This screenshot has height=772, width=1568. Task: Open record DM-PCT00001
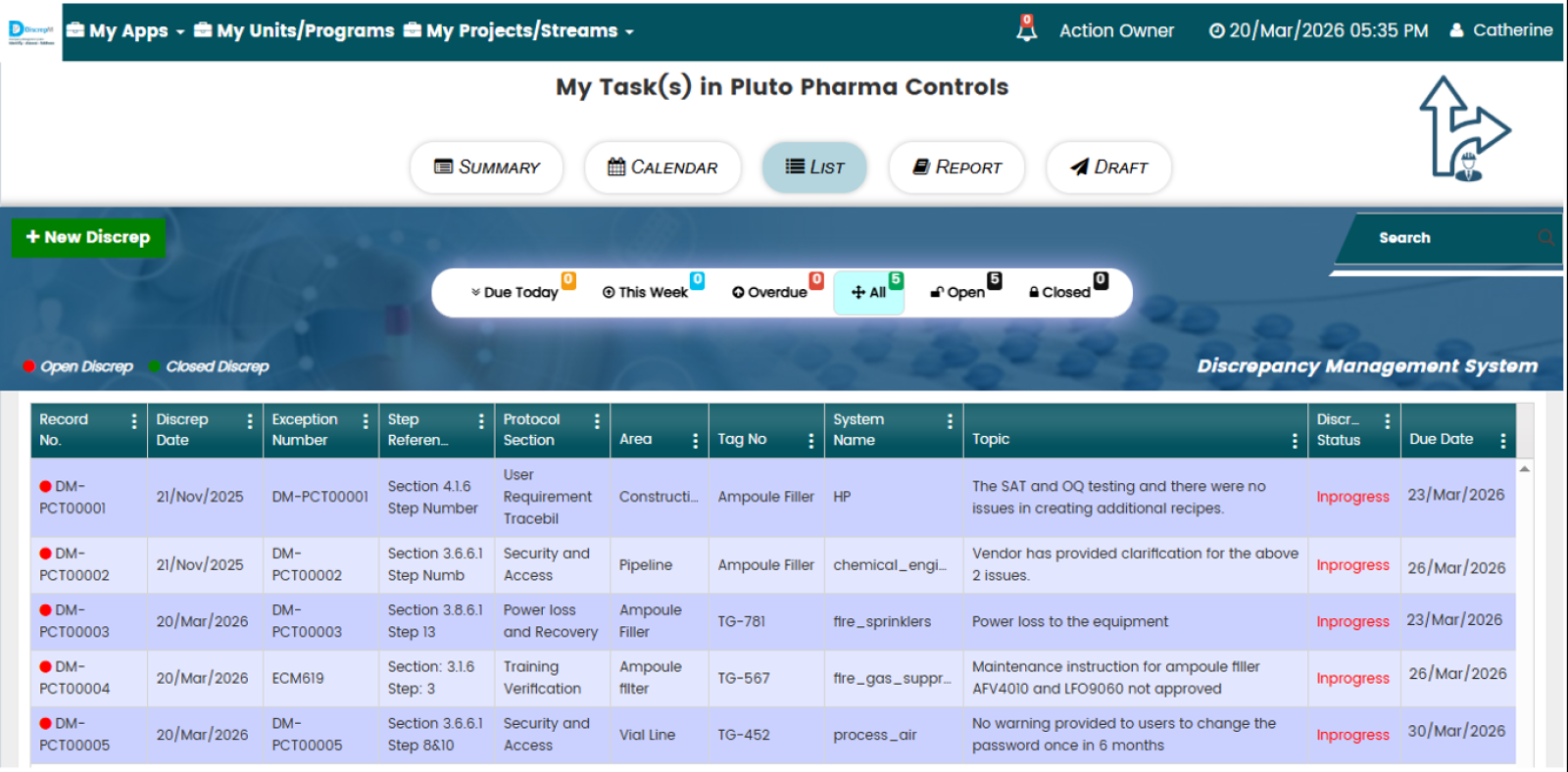click(73, 497)
